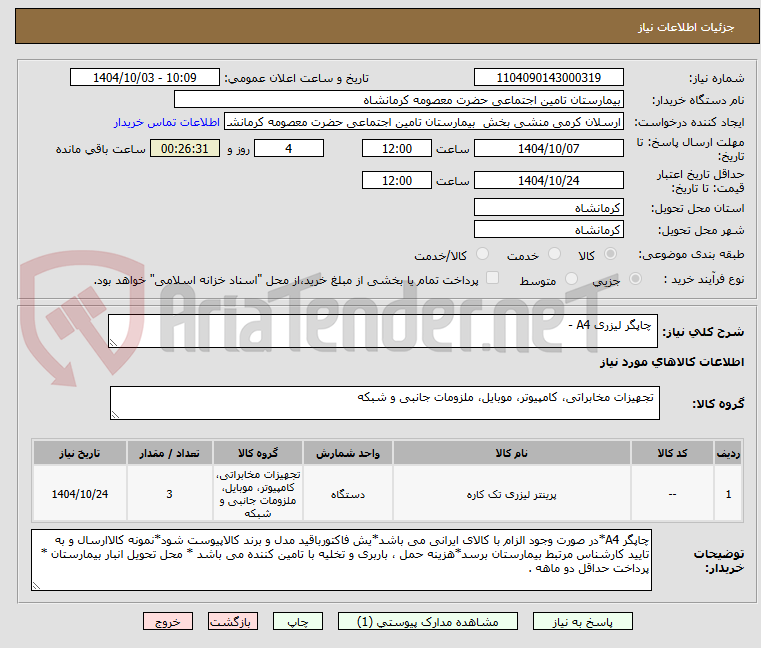Click the تاریخ نیاز column header
This screenshot has height=648, width=761.
pos(80,453)
